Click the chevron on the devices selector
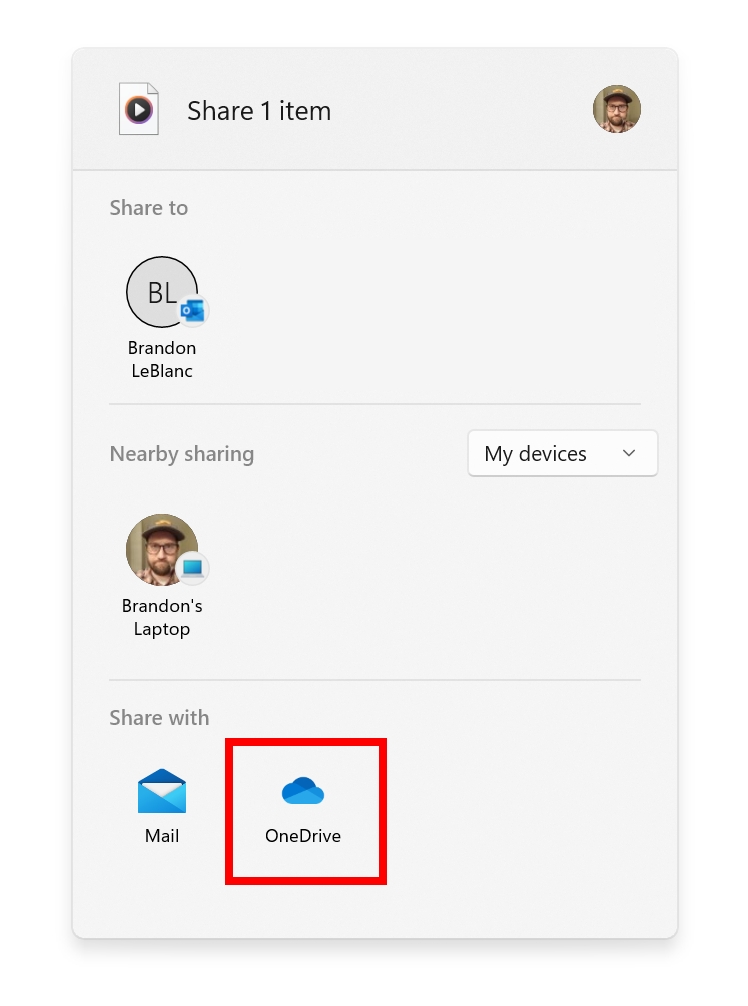Image resolution: width=748 pixels, height=1006 pixels. coord(630,453)
